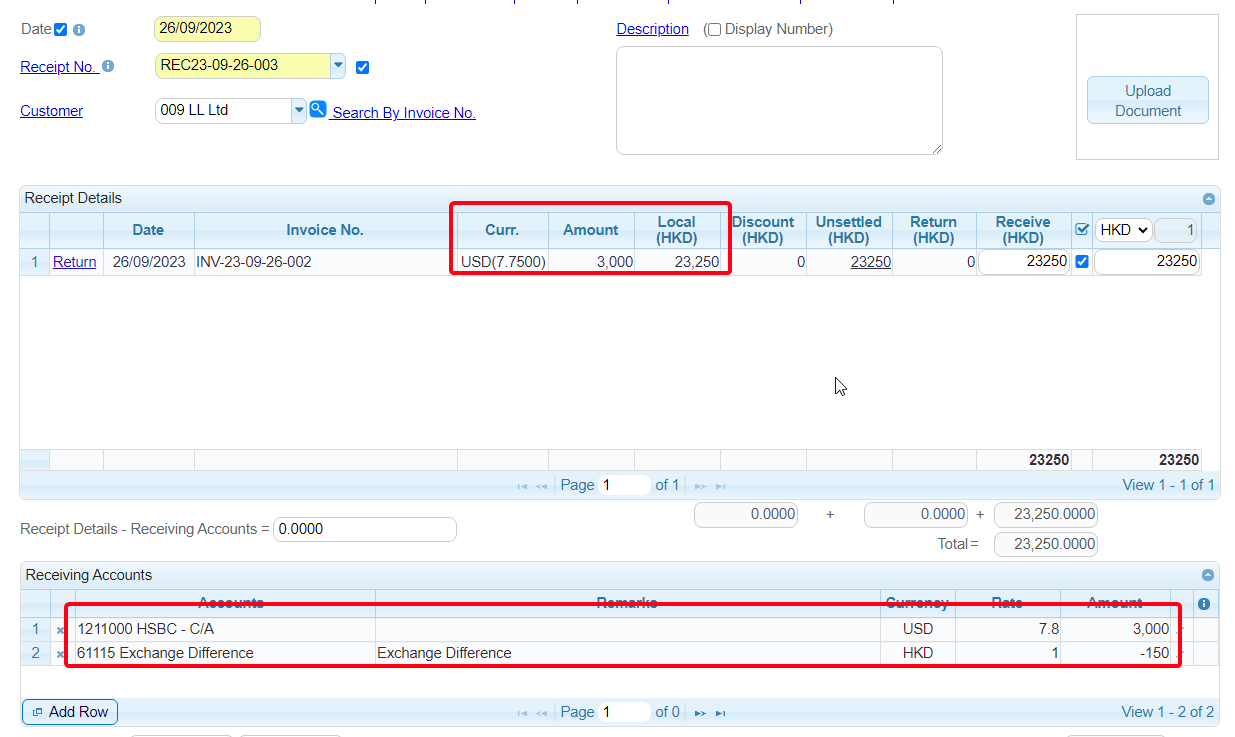The image size is (1235, 737).
Task: Click the Upload Document button
Action: 1147,100
